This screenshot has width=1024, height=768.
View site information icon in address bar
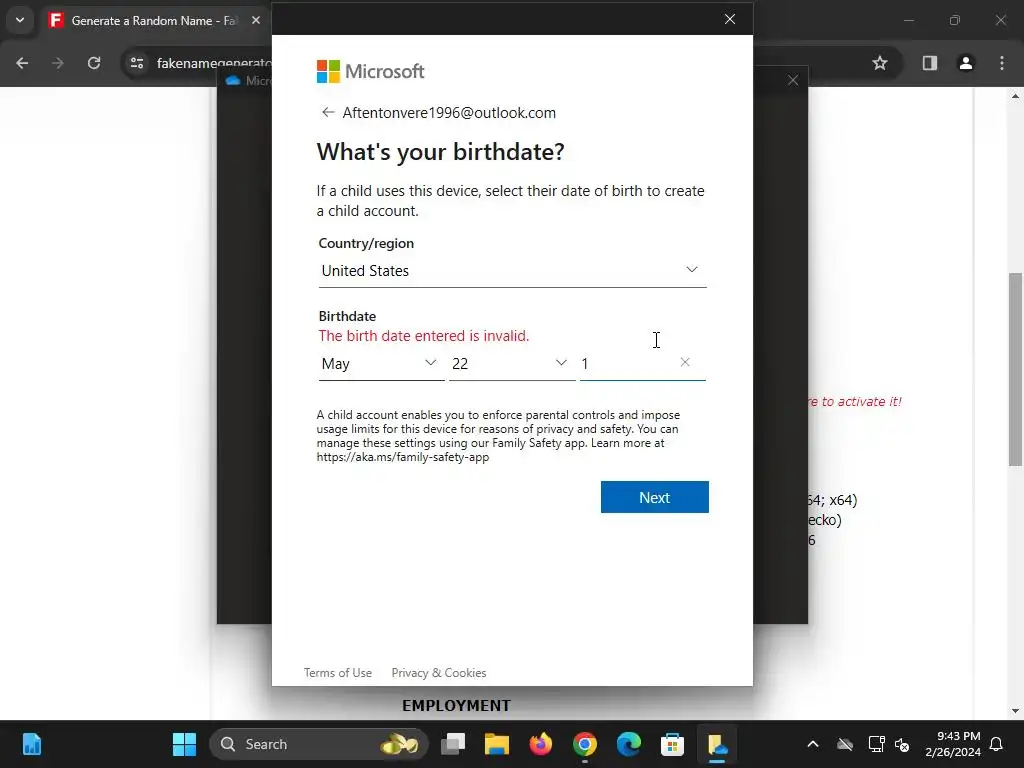click(x=137, y=63)
